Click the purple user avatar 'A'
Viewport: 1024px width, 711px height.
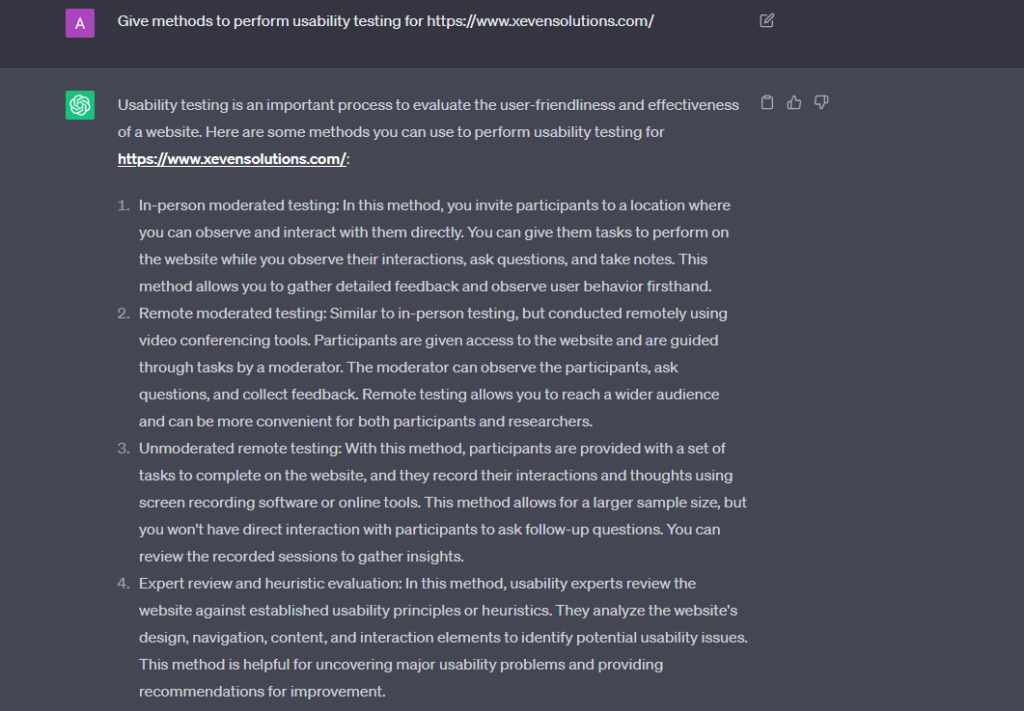[x=80, y=23]
